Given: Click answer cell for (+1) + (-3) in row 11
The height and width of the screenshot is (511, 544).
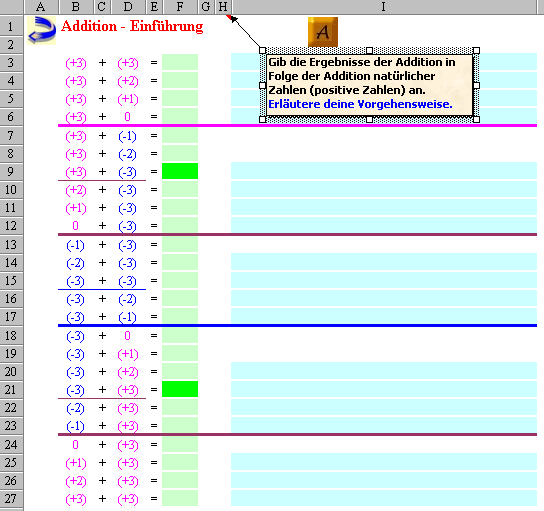Looking at the screenshot, I should click(180, 207).
